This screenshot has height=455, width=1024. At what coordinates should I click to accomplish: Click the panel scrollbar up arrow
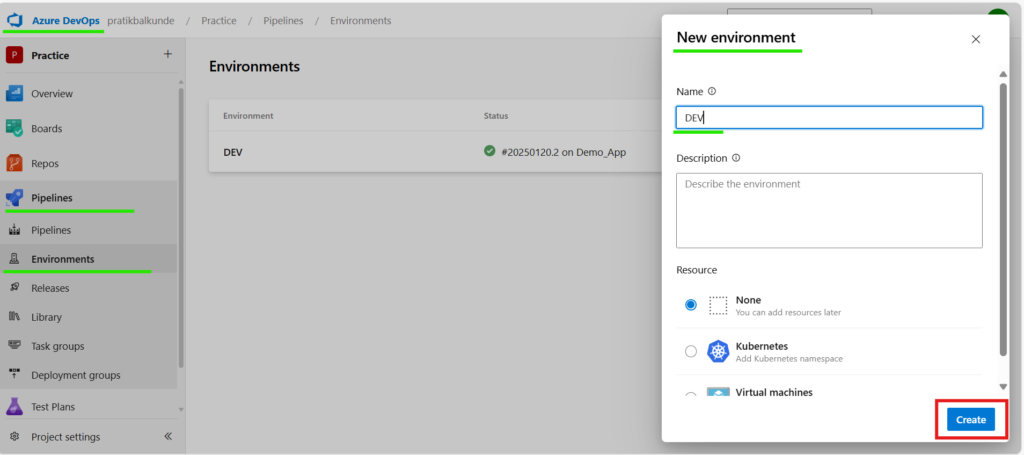point(1003,74)
